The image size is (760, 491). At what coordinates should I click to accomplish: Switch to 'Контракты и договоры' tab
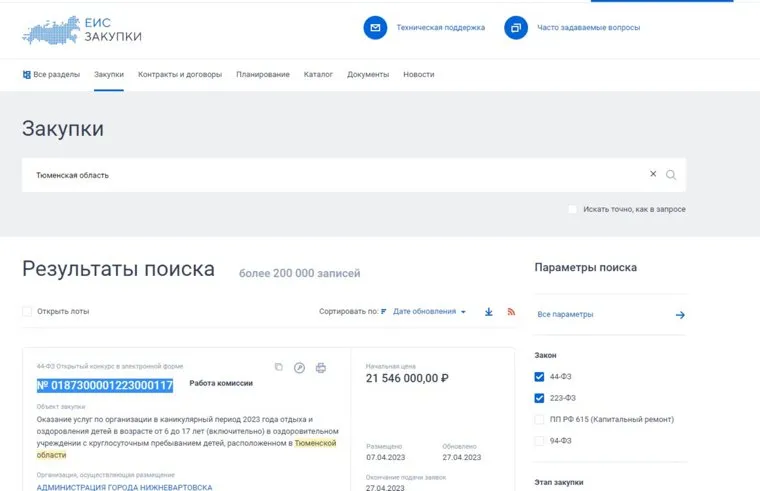coord(180,75)
